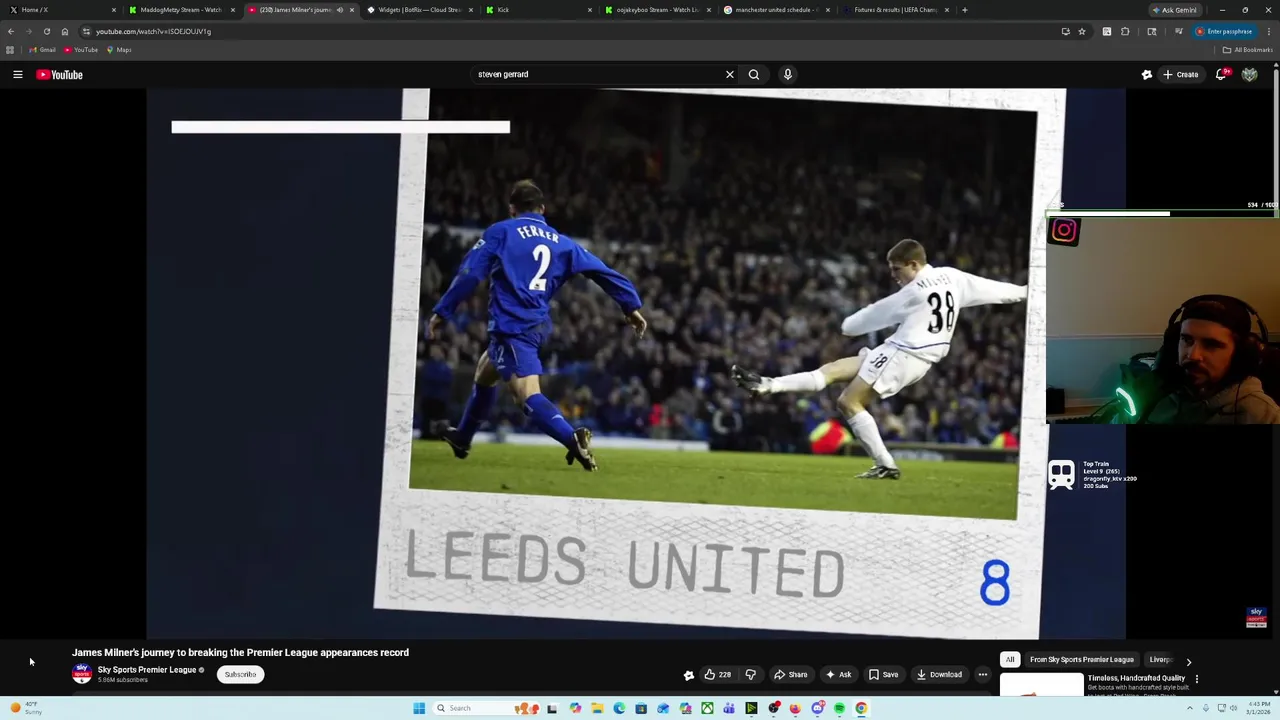Open File Explorer from the taskbar
This screenshot has width=1280, height=720.
[x=597, y=708]
